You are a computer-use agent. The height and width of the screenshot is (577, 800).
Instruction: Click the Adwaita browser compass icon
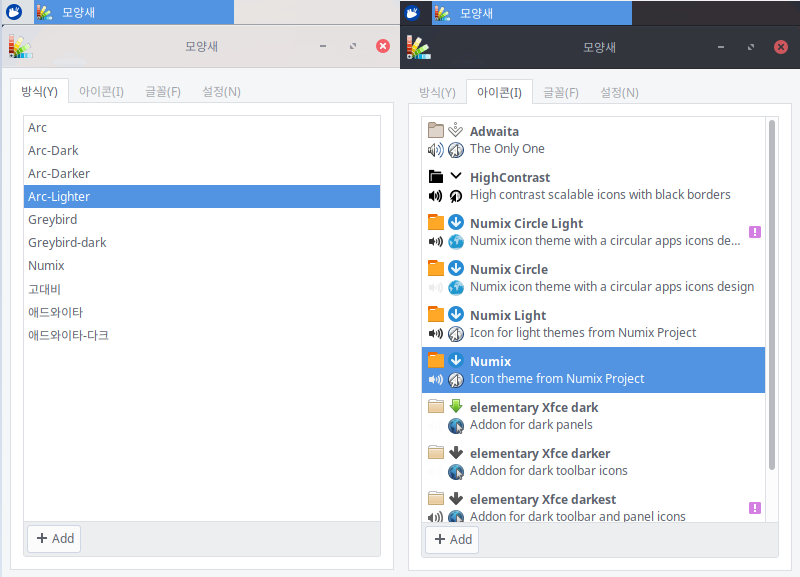456,150
